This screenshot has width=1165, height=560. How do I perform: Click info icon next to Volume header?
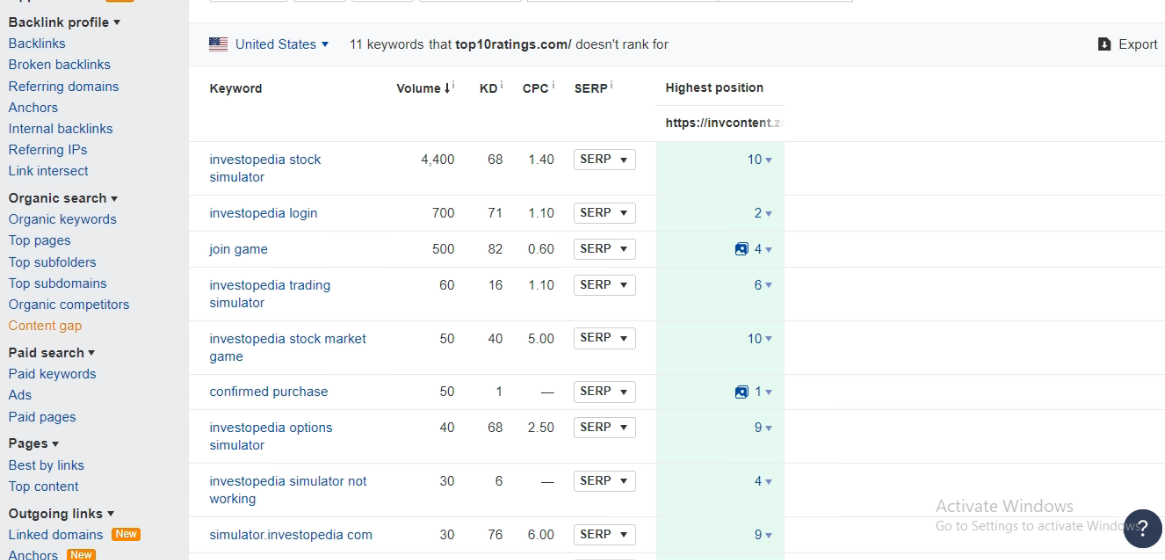point(453,86)
